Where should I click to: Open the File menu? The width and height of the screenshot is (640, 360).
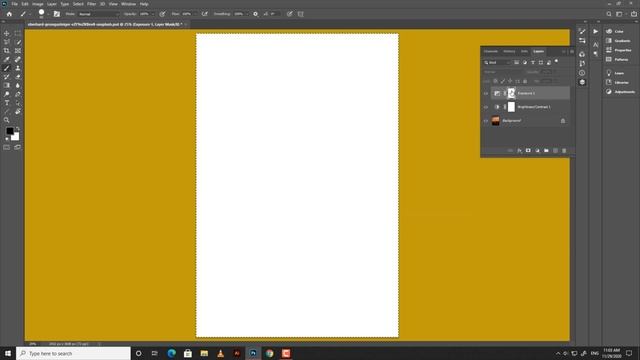(x=14, y=4)
